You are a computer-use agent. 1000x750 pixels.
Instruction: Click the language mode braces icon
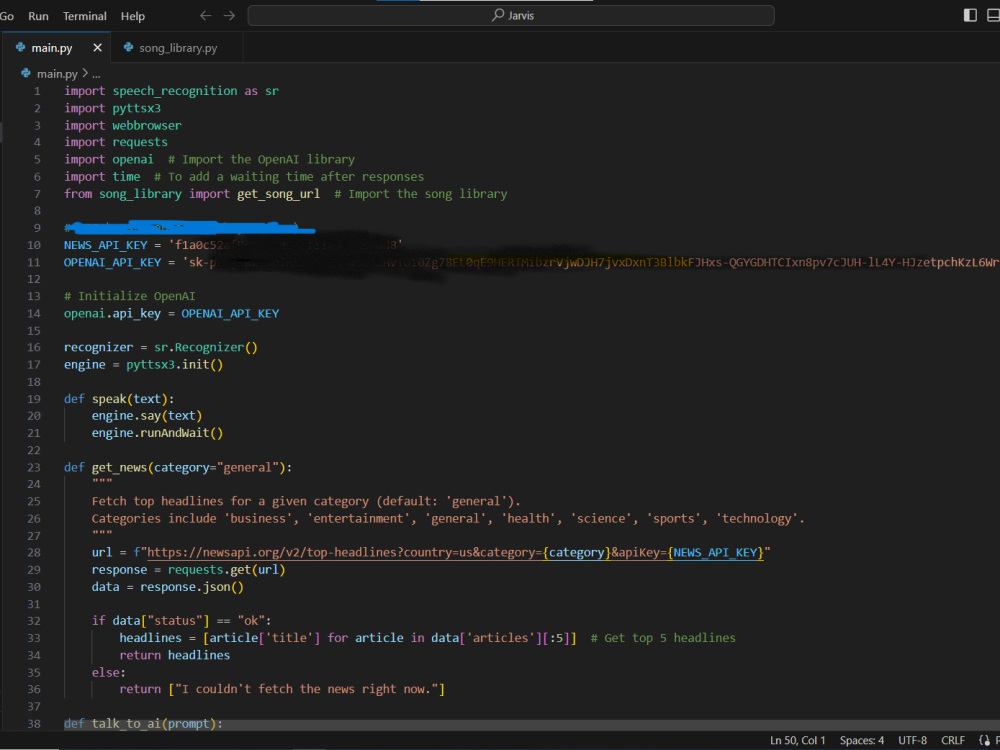point(985,740)
